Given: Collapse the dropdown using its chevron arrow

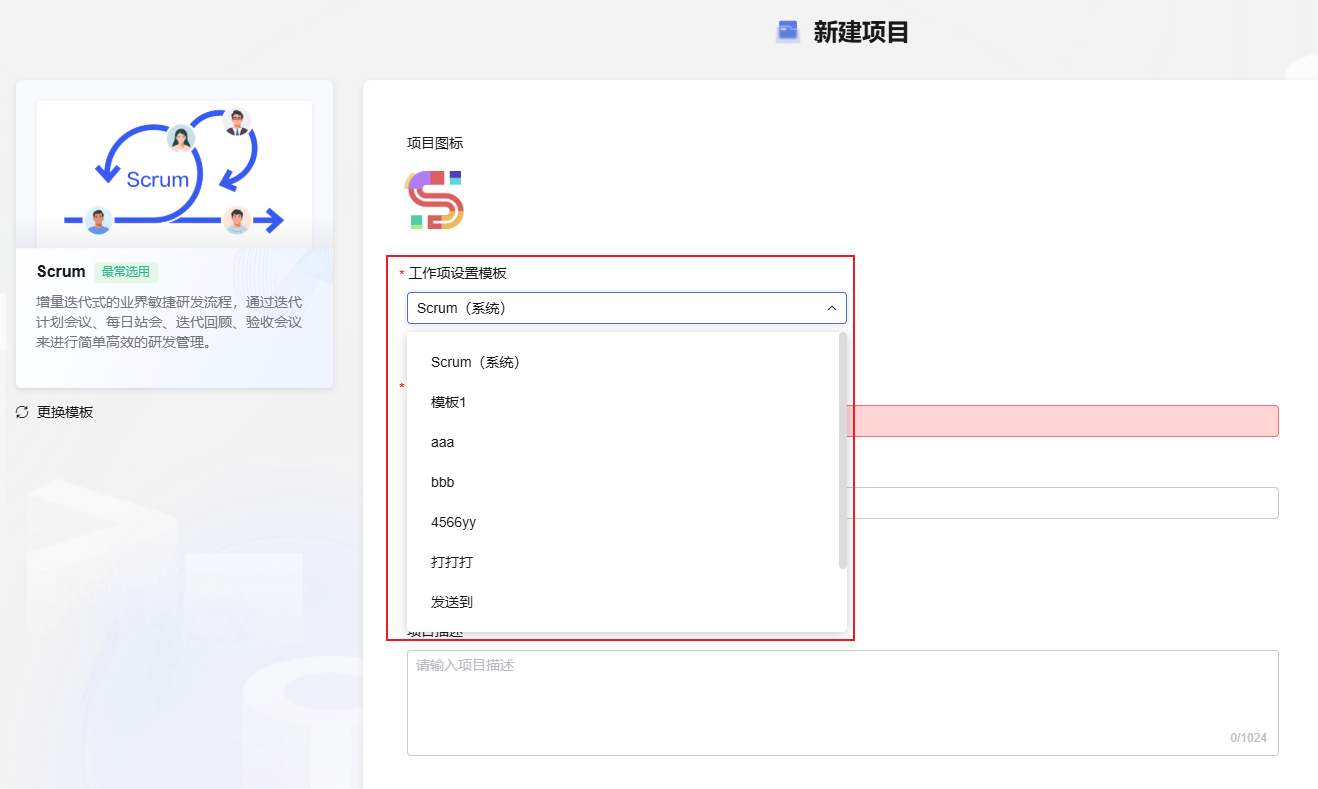Looking at the screenshot, I should tap(831, 308).
